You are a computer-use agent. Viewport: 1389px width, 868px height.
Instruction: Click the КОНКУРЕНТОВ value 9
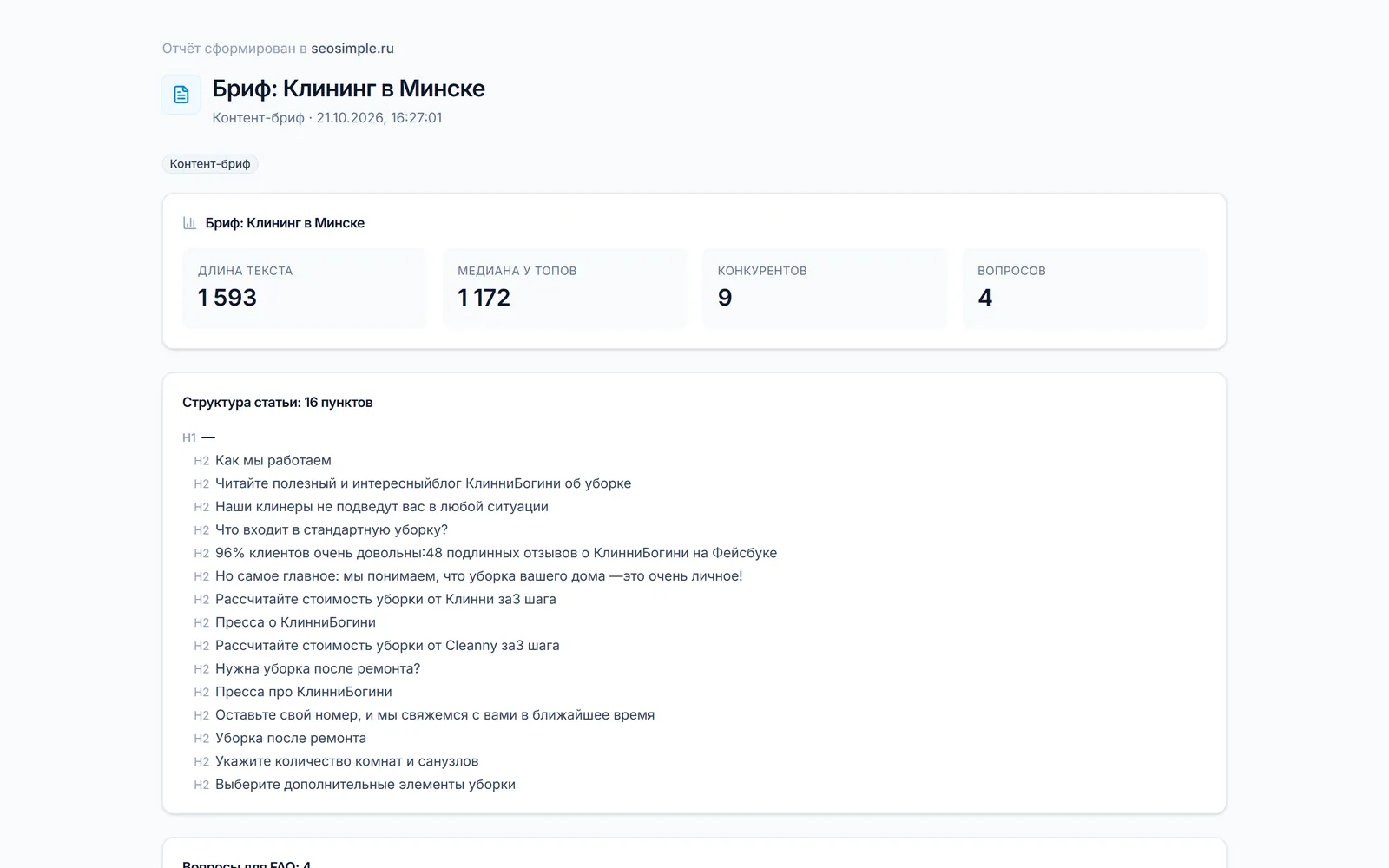(725, 298)
